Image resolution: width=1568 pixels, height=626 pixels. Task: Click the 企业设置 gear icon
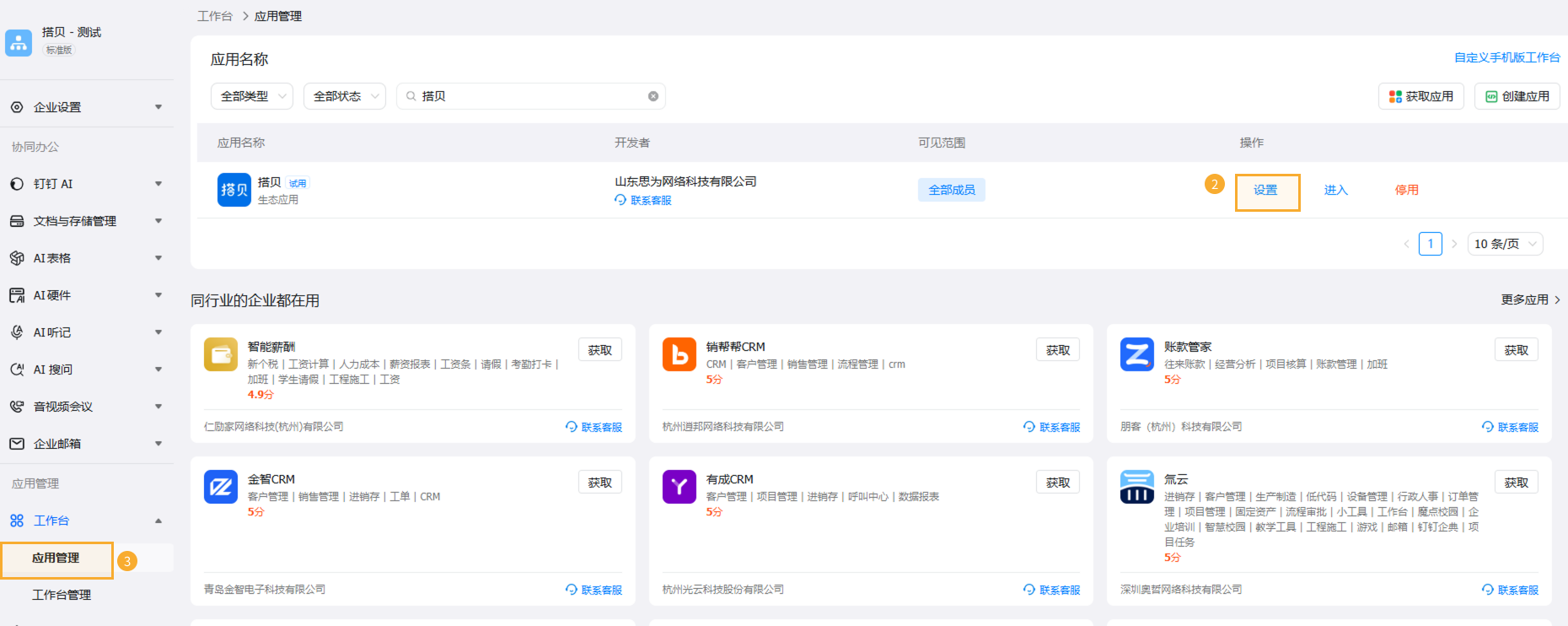tap(17, 107)
